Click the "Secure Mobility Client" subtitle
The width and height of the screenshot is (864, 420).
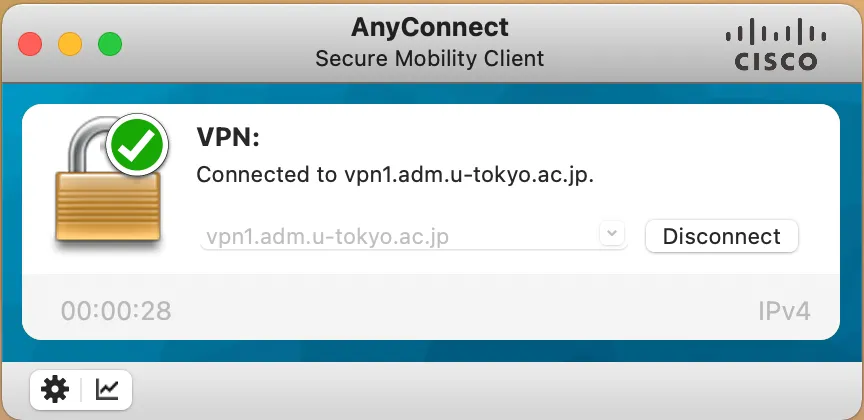click(x=430, y=58)
